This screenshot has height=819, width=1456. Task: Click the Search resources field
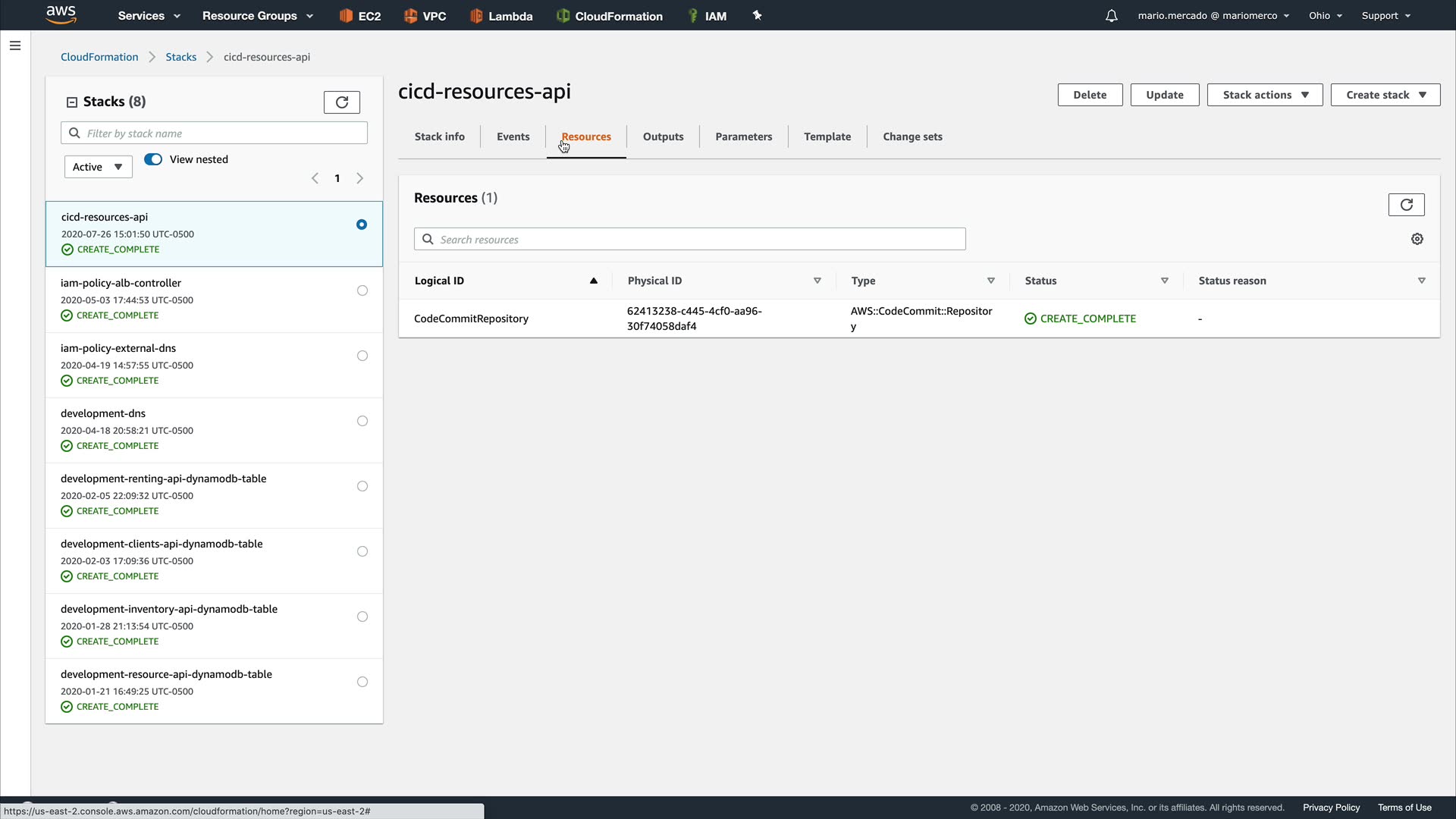click(690, 240)
